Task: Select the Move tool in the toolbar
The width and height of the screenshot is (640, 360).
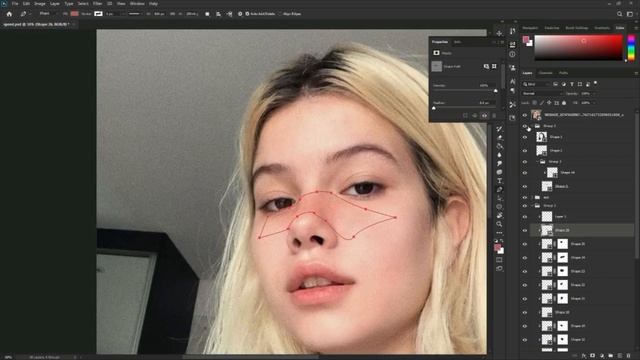Action: (499, 33)
